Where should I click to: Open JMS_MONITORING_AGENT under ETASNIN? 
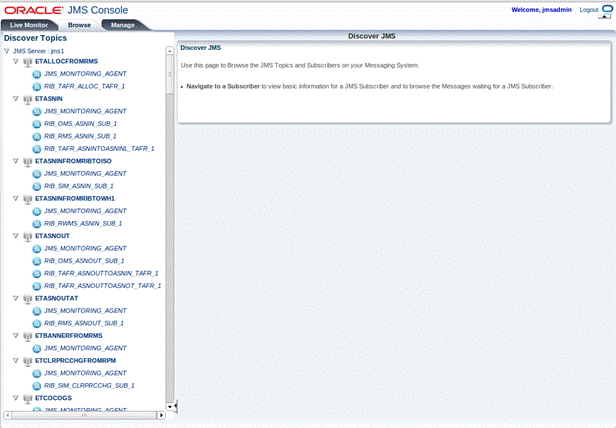85,111
